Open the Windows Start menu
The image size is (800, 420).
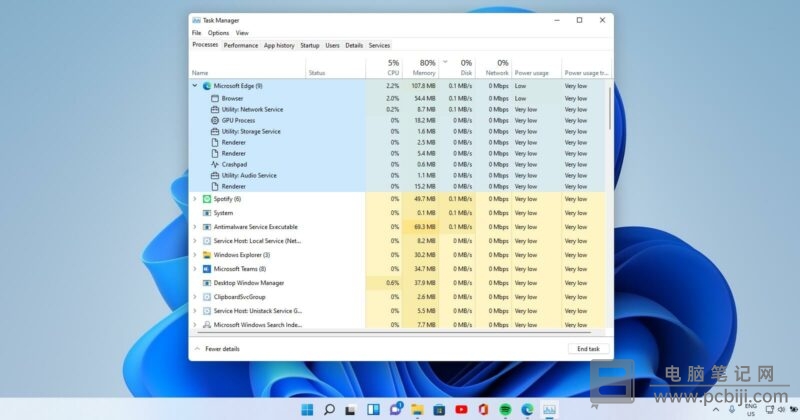tap(307, 409)
